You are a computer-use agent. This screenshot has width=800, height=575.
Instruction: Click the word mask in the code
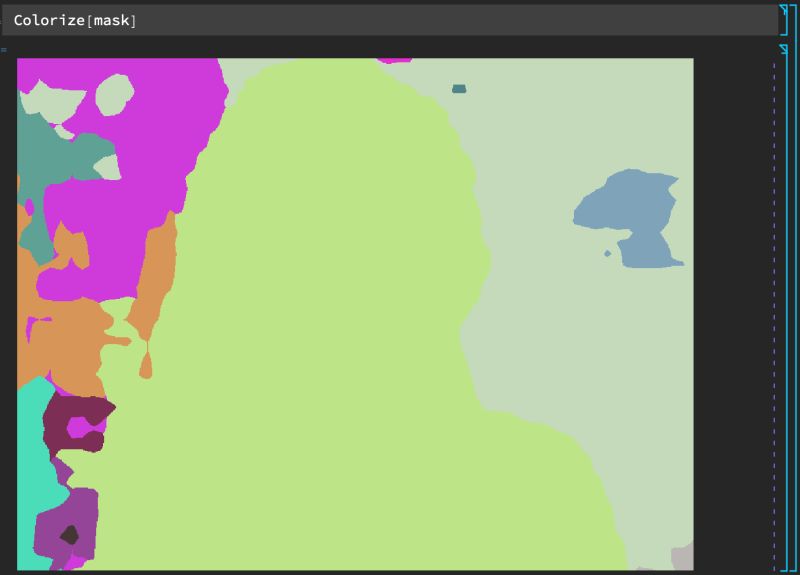(x=112, y=20)
